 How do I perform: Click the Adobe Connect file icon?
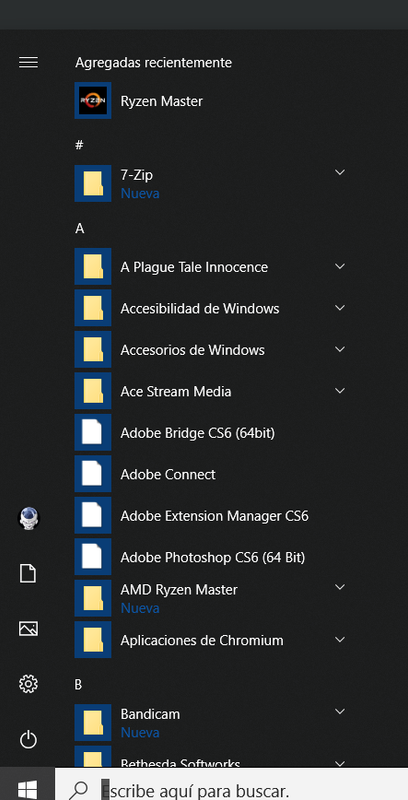pyautogui.click(x=93, y=474)
